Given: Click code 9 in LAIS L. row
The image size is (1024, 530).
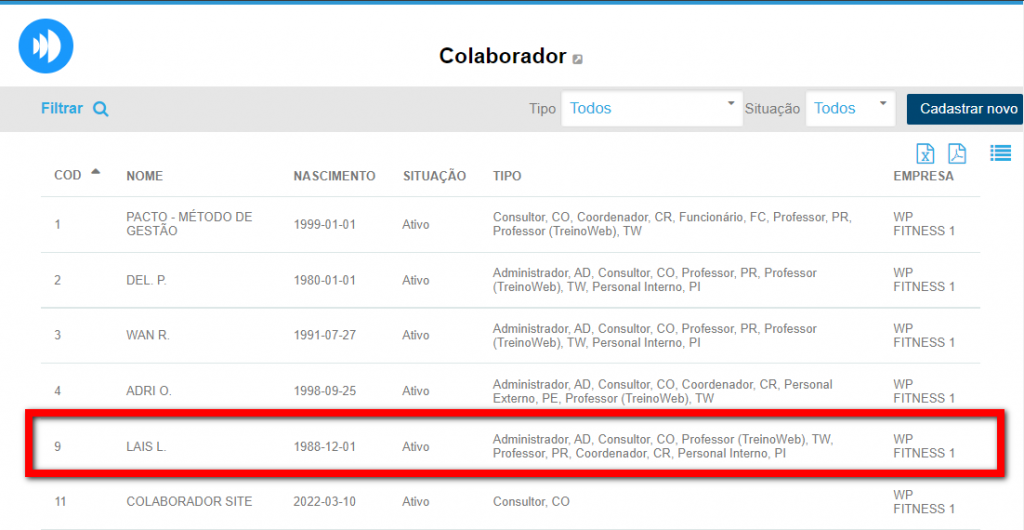Looking at the screenshot, I should 57,447.
